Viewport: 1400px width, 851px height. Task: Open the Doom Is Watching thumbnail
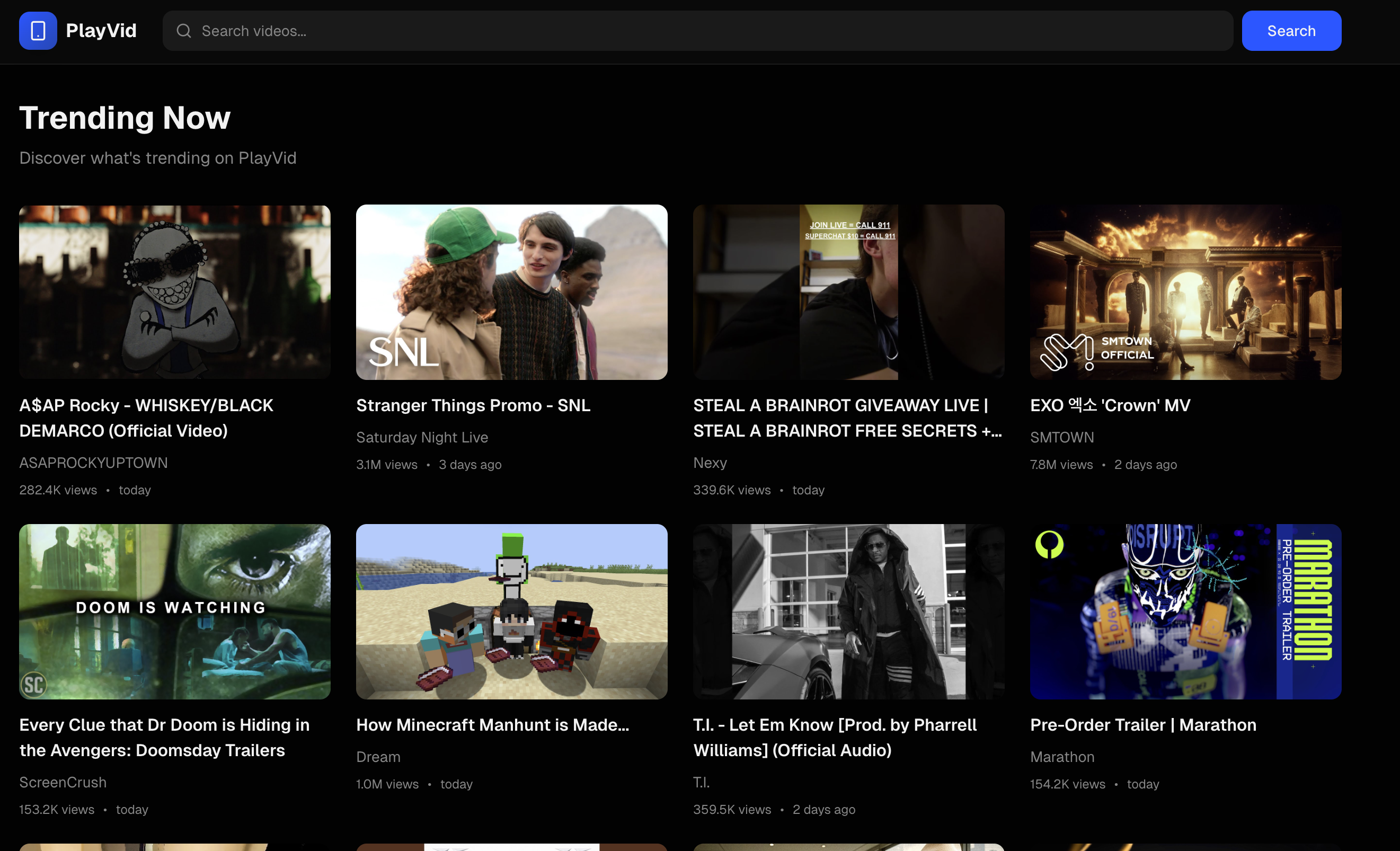click(x=174, y=611)
